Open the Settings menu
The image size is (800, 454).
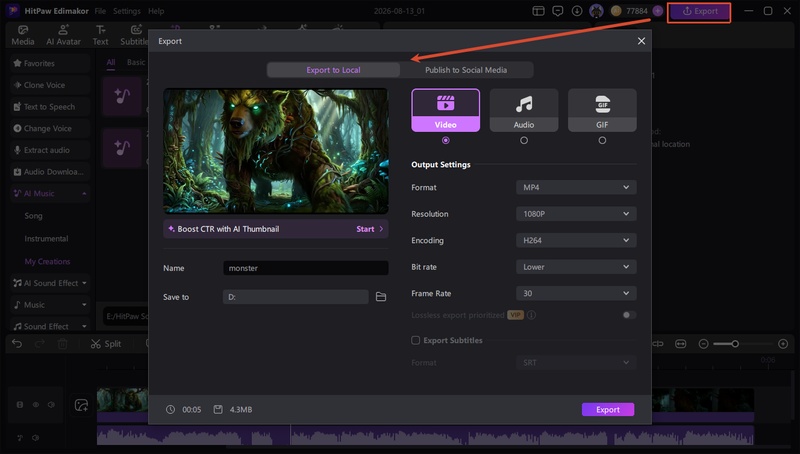point(127,11)
